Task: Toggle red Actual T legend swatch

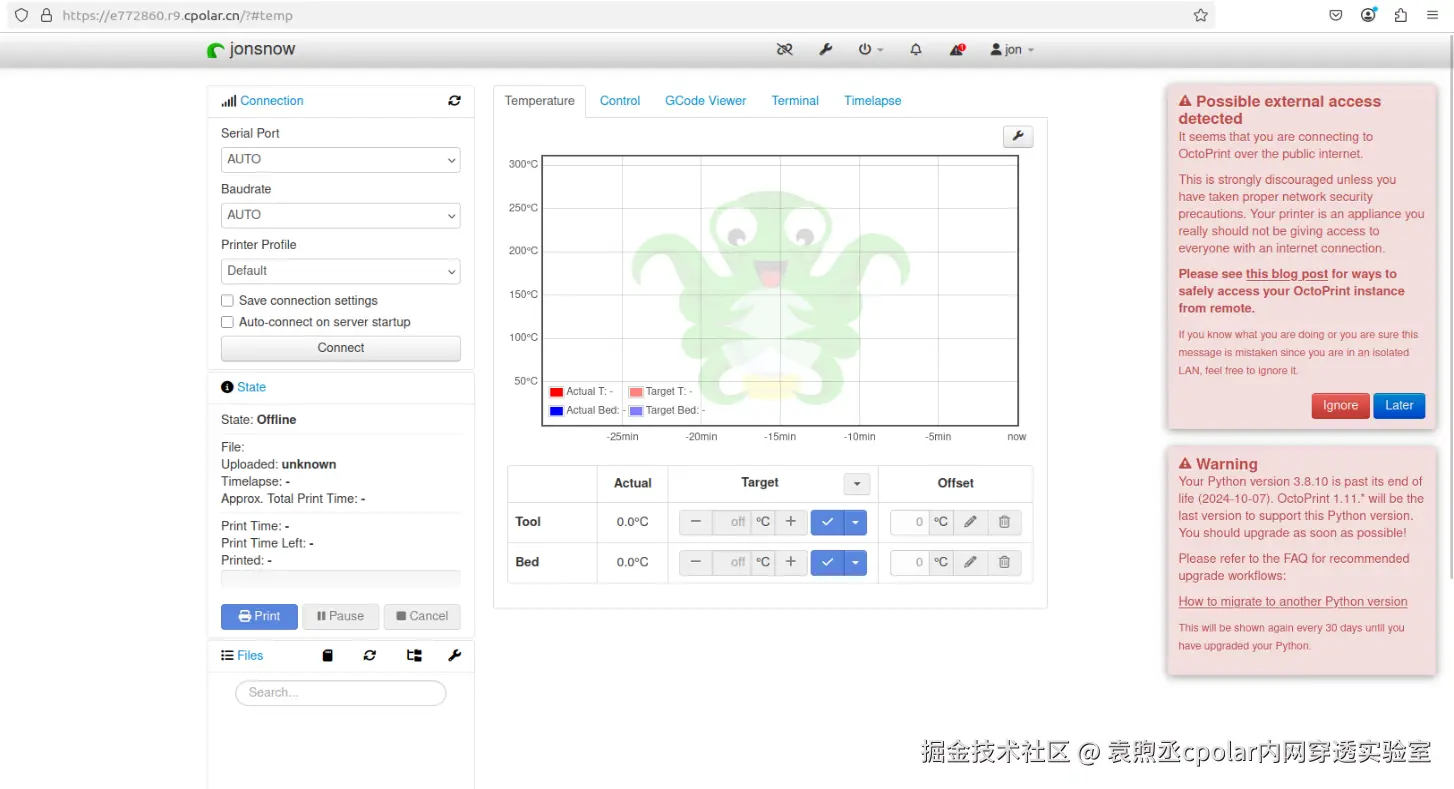Action: (556, 392)
